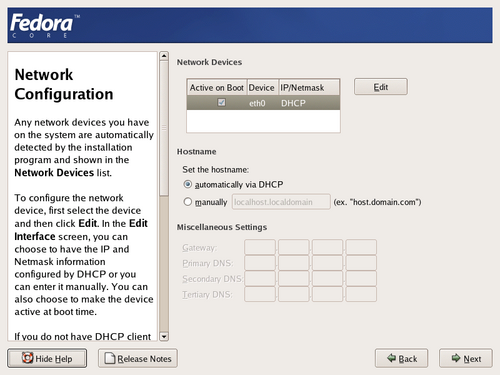The height and width of the screenshot is (375, 500).
Task: Click the Network Configuration help title
Action: point(64,84)
